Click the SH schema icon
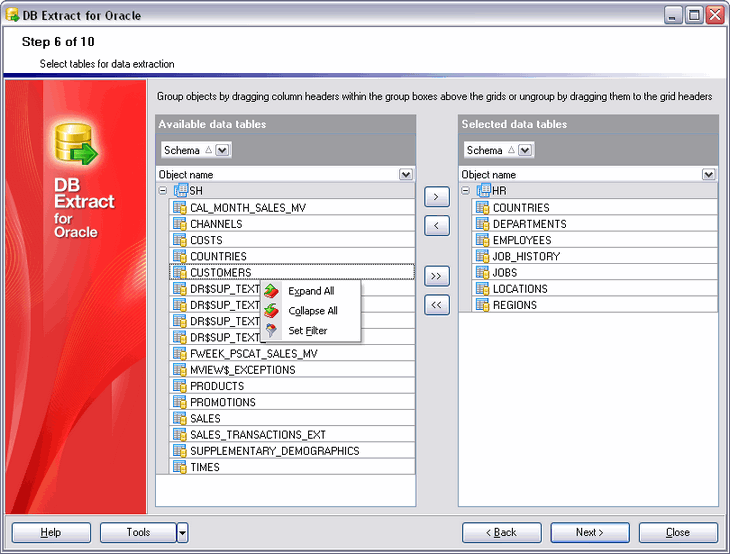 181,190
